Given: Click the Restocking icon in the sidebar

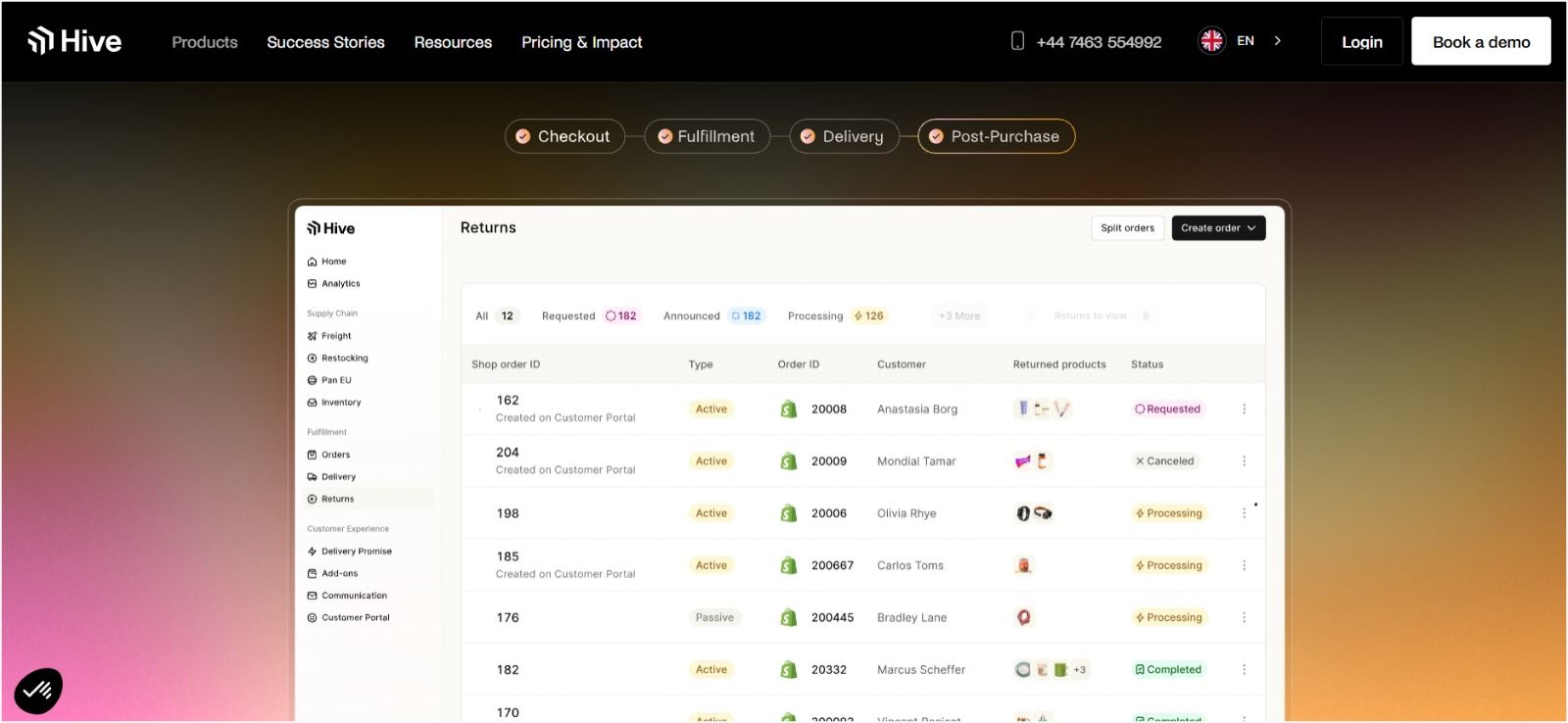Looking at the screenshot, I should 312,359.
